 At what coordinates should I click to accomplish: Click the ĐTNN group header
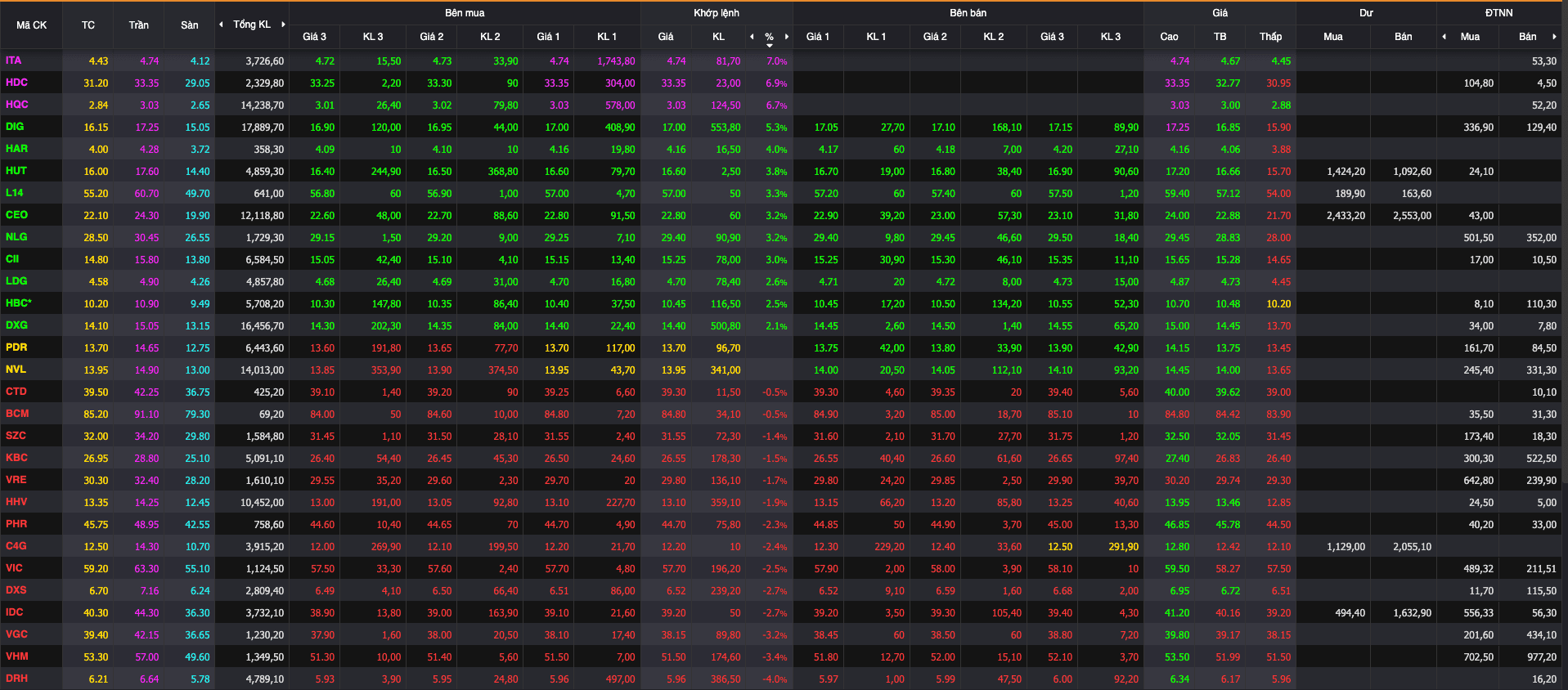pos(1499,13)
